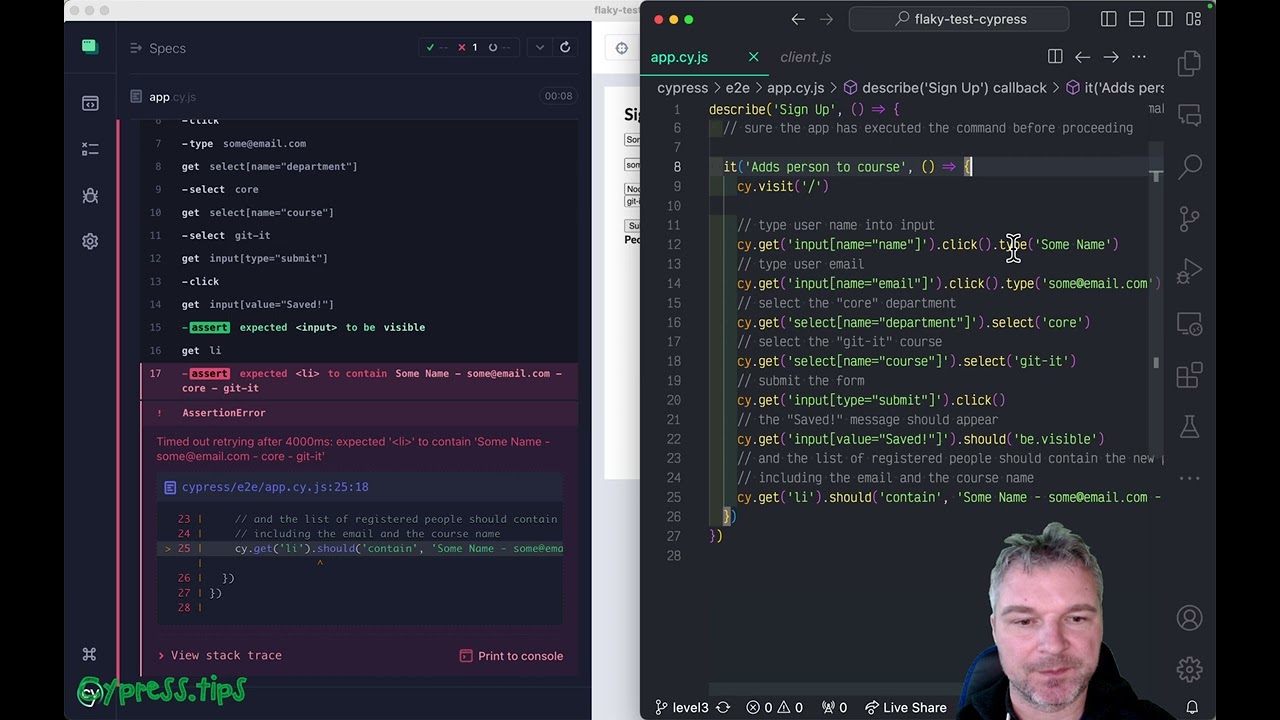Open Extensions view in VS Code
Image resolution: width=1280 pixels, height=720 pixels.
click(1189, 376)
